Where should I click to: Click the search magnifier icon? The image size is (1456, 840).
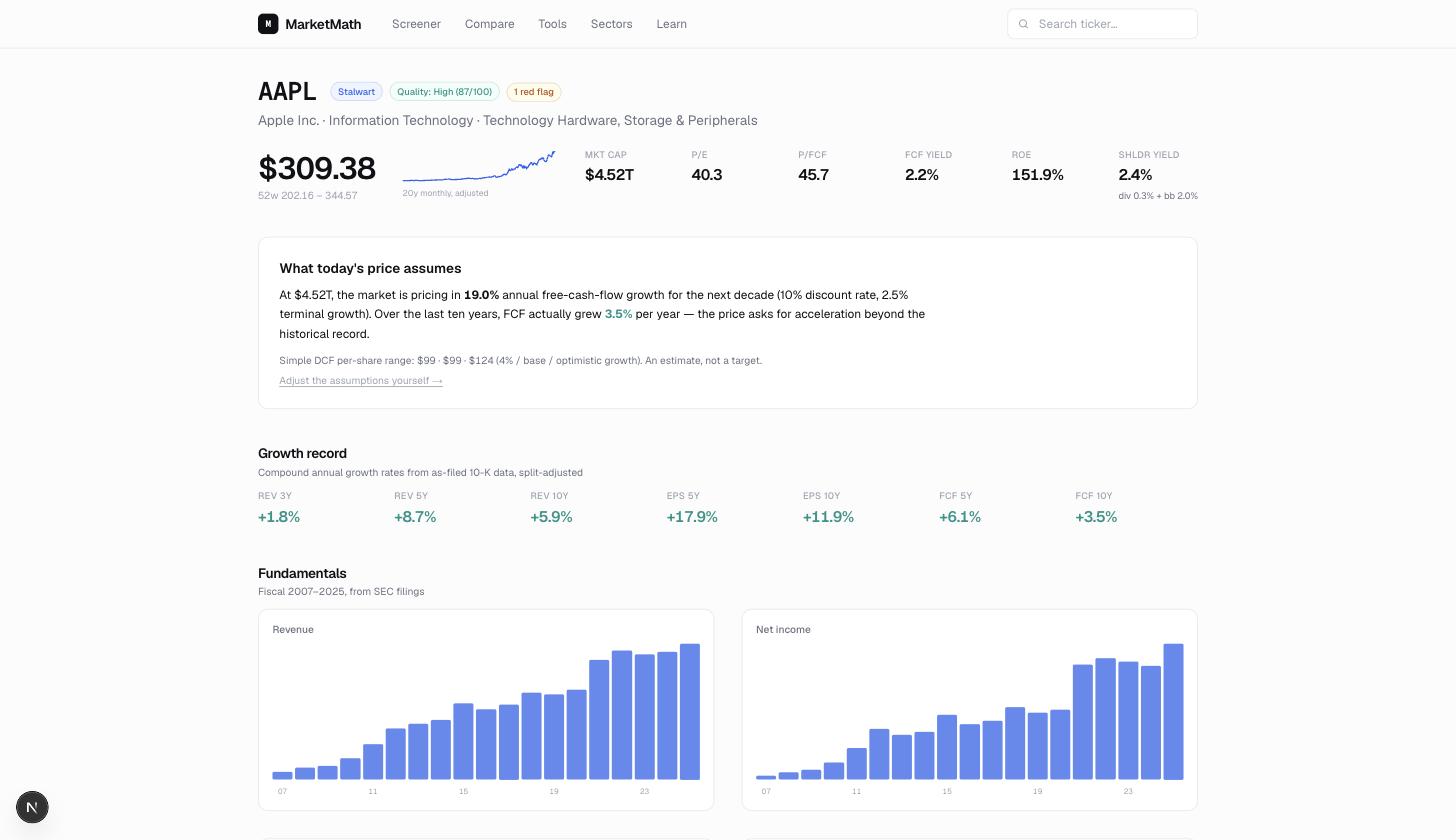pyautogui.click(x=1023, y=24)
